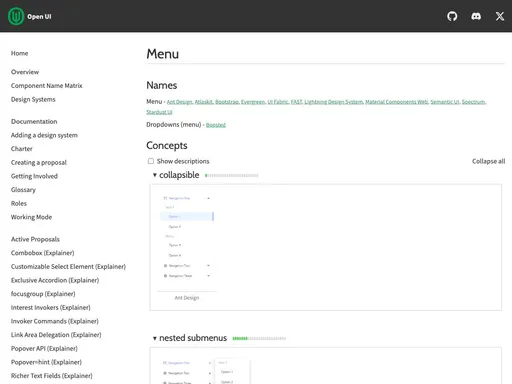Open Component Name Matrix page
Viewport: 512px width, 384px height.
47,86
